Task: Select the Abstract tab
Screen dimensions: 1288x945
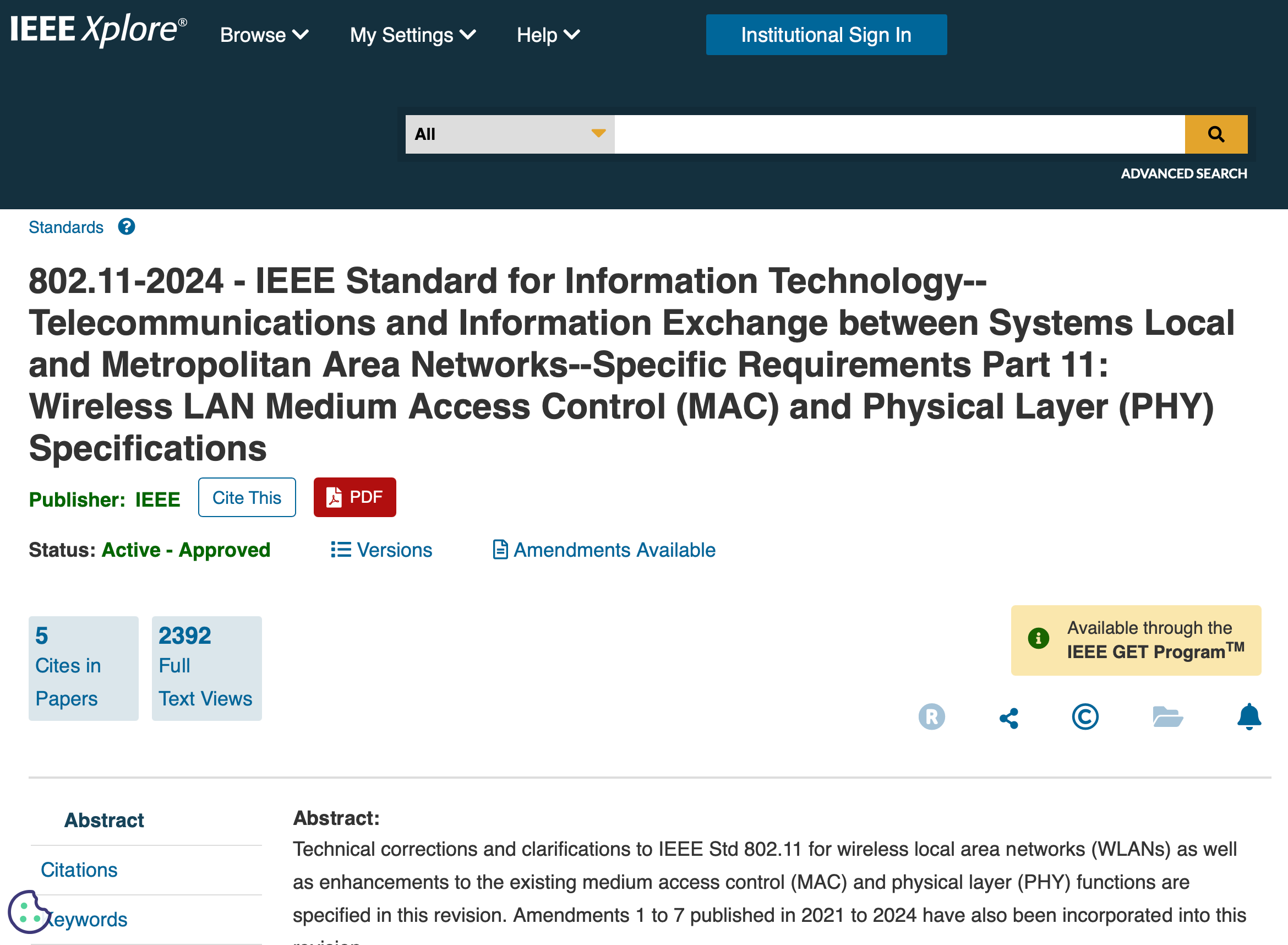Action: coord(104,821)
